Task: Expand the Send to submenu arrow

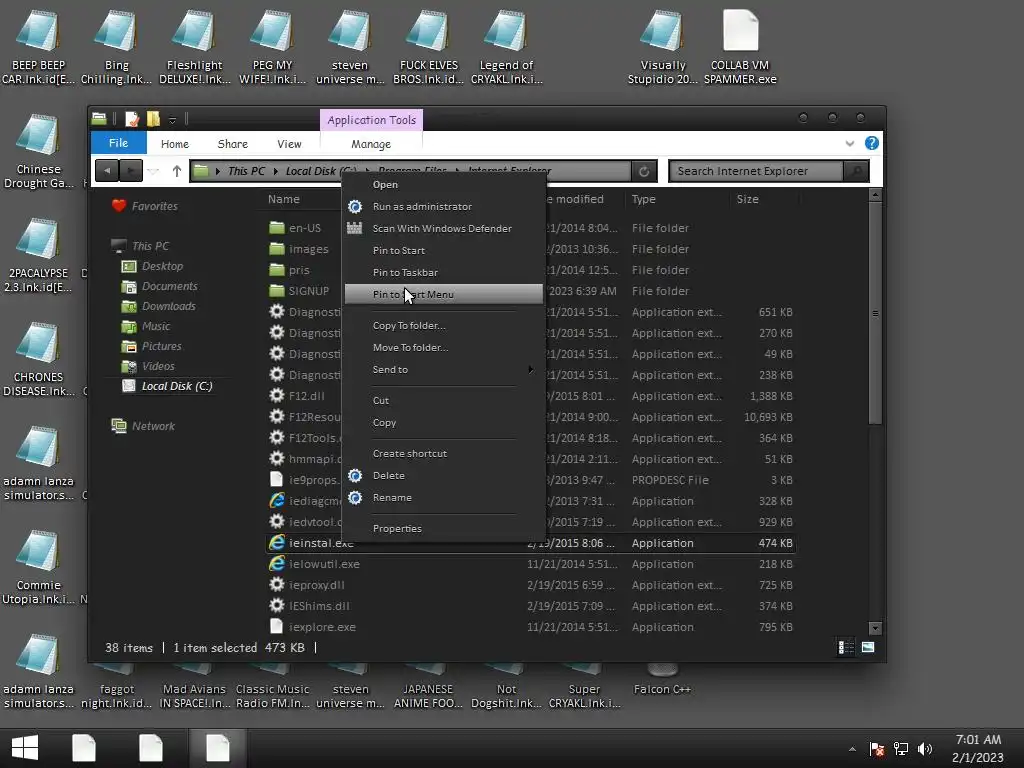Action: [530, 370]
